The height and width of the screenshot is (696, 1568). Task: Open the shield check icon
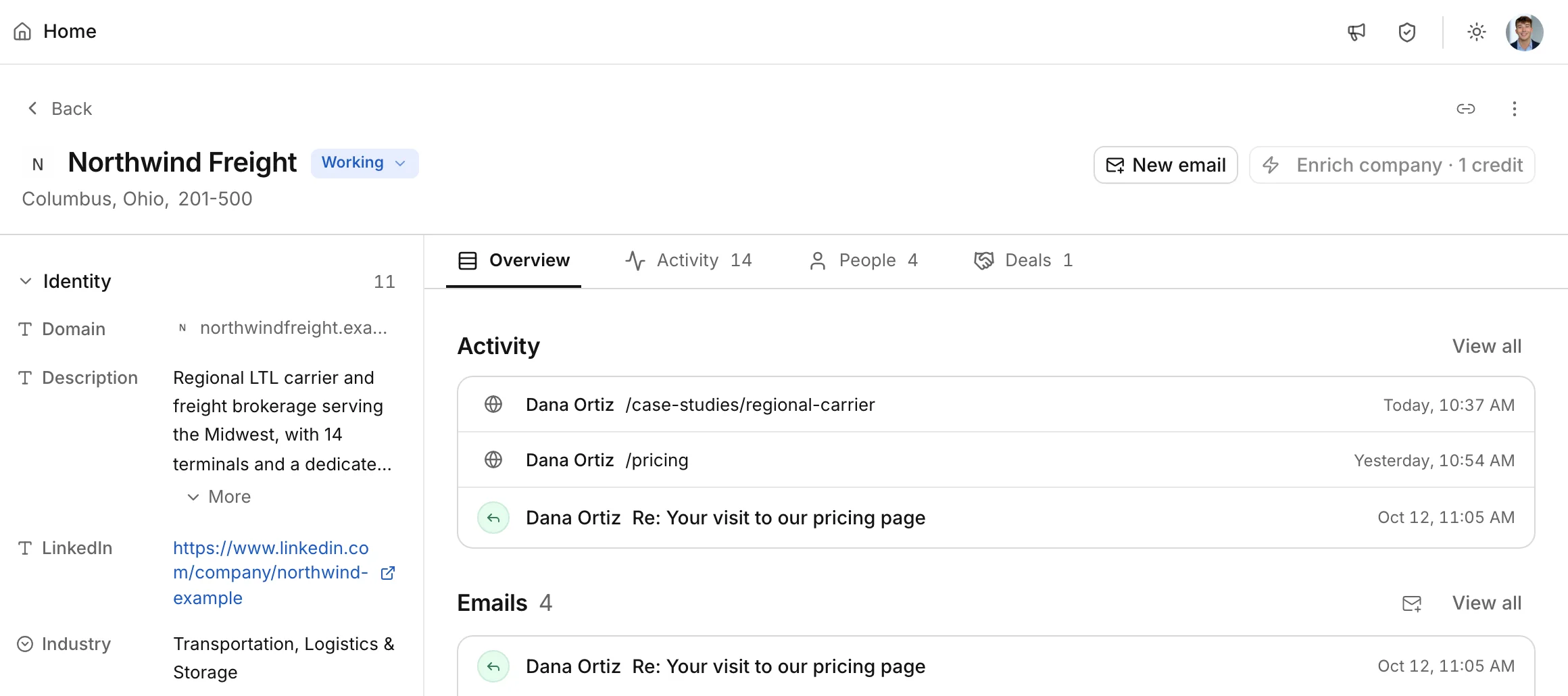(1407, 32)
